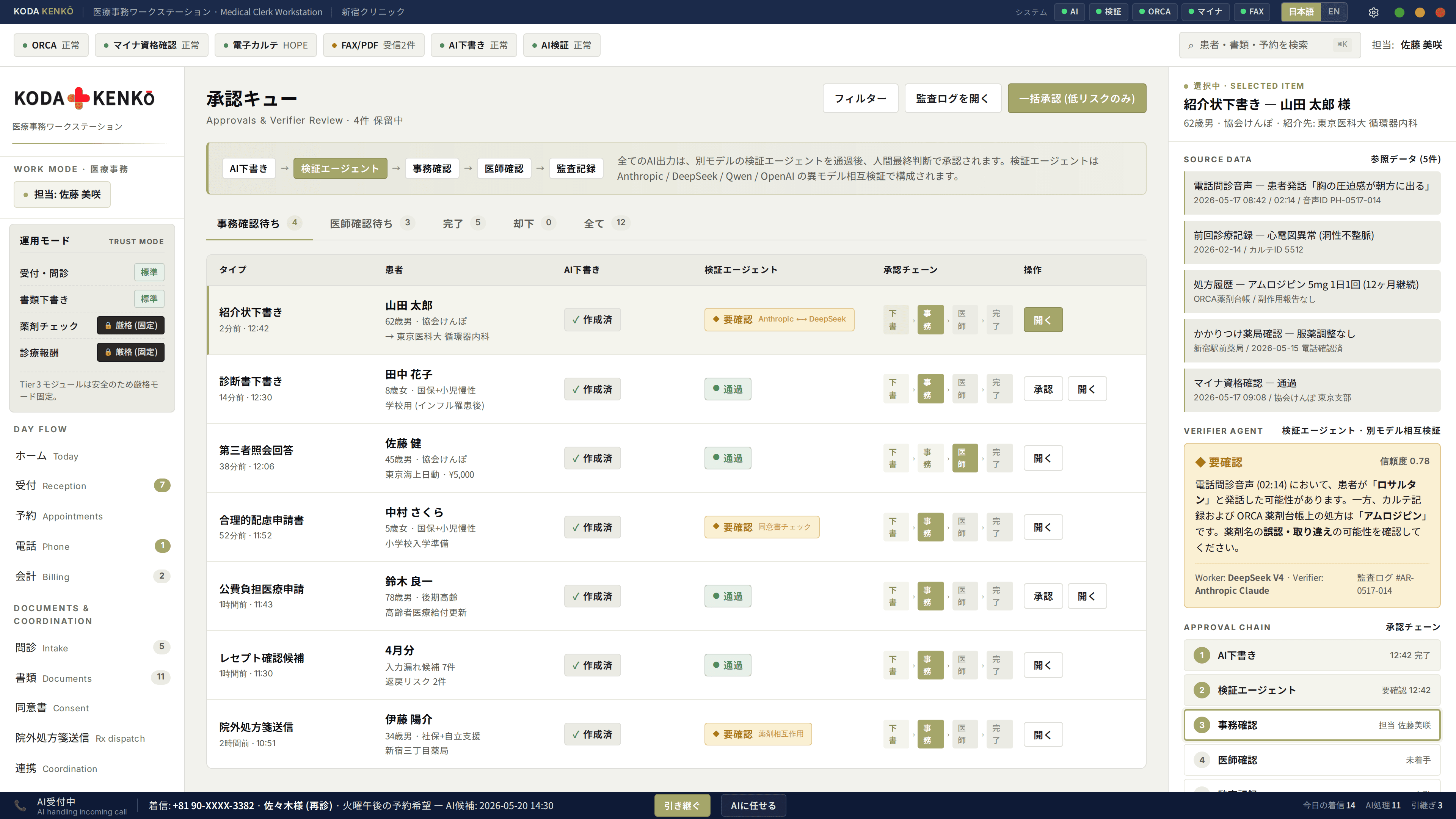Click step number 2 circle 検証エージェント
1456x819 pixels.
pyautogui.click(x=1202, y=690)
